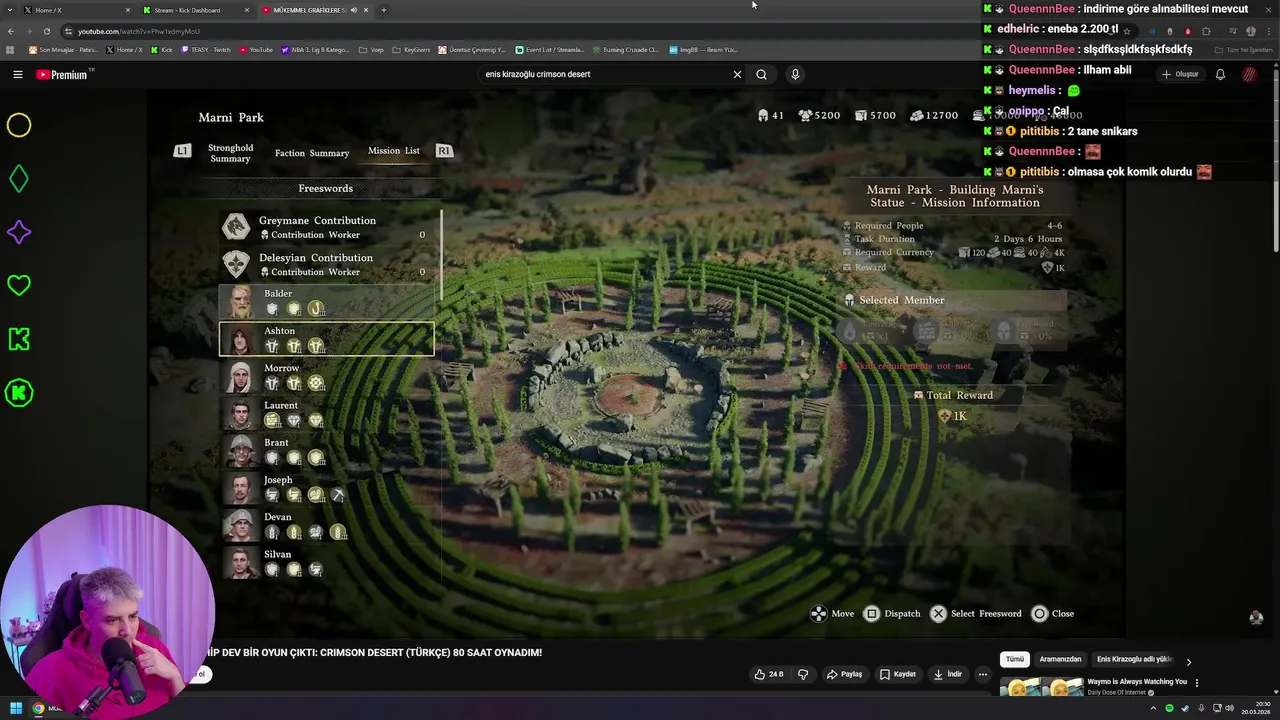Select freesword Laurent
The width and height of the screenshot is (1280, 720).
point(328,413)
